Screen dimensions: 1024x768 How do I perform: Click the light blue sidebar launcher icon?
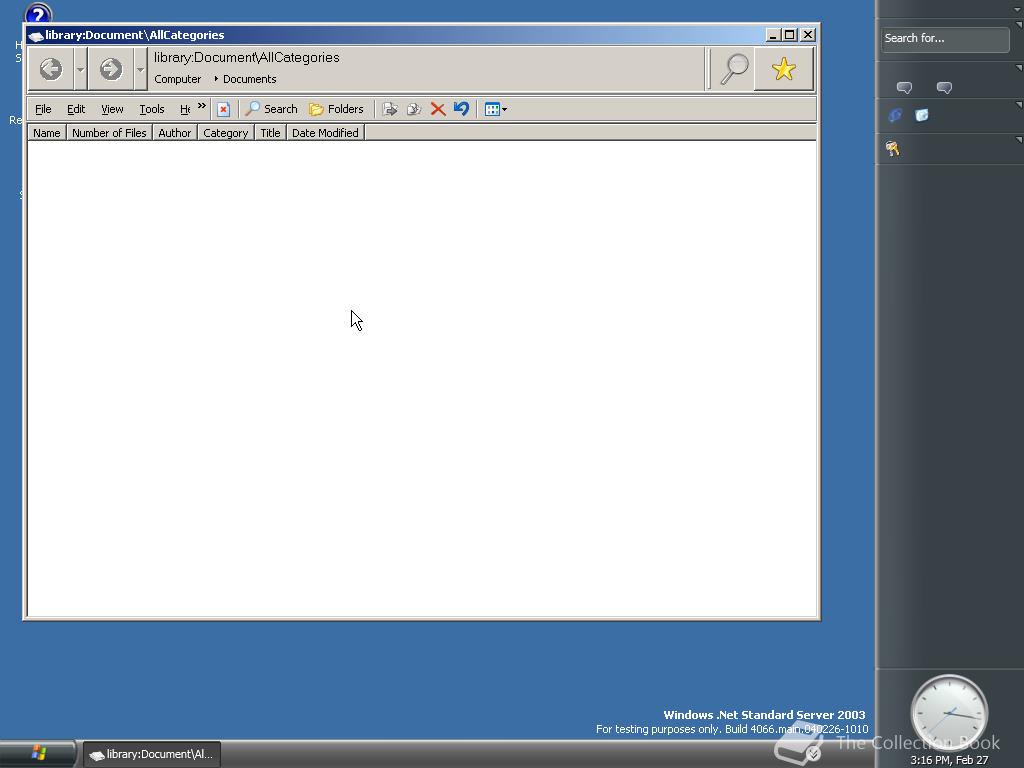pos(921,116)
